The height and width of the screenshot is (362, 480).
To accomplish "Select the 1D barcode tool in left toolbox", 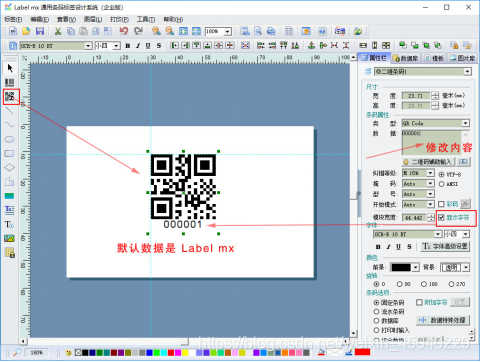I will (x=10, y=82).
